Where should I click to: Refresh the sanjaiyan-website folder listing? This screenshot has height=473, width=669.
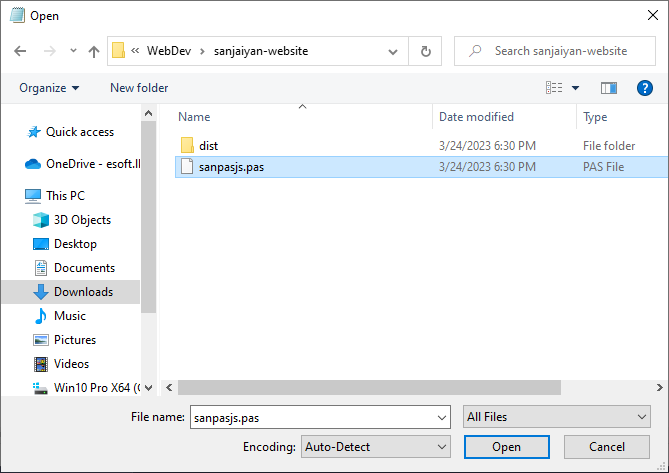[x=426, y=51]
